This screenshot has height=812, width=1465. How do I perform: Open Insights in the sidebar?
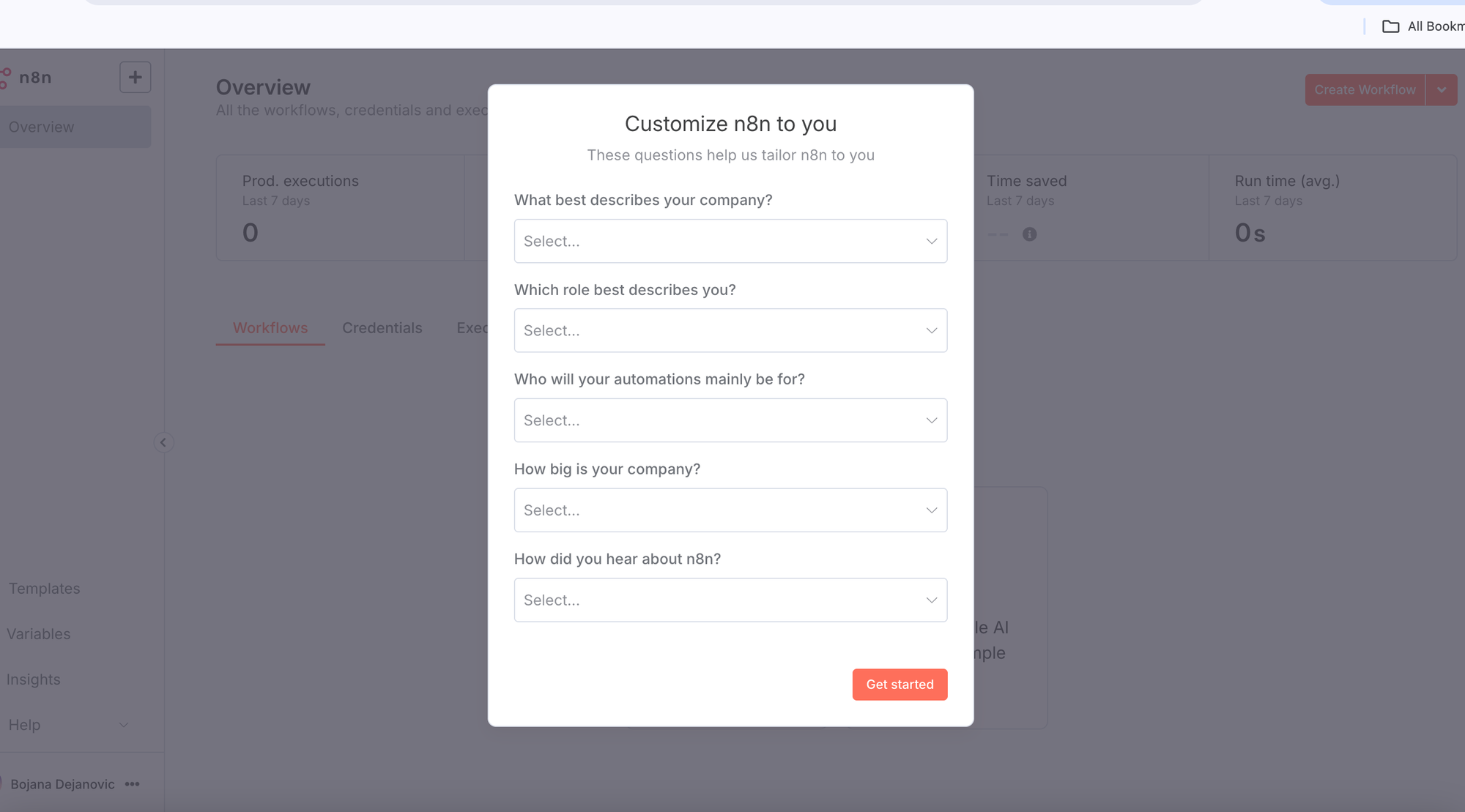click(34, 679)
